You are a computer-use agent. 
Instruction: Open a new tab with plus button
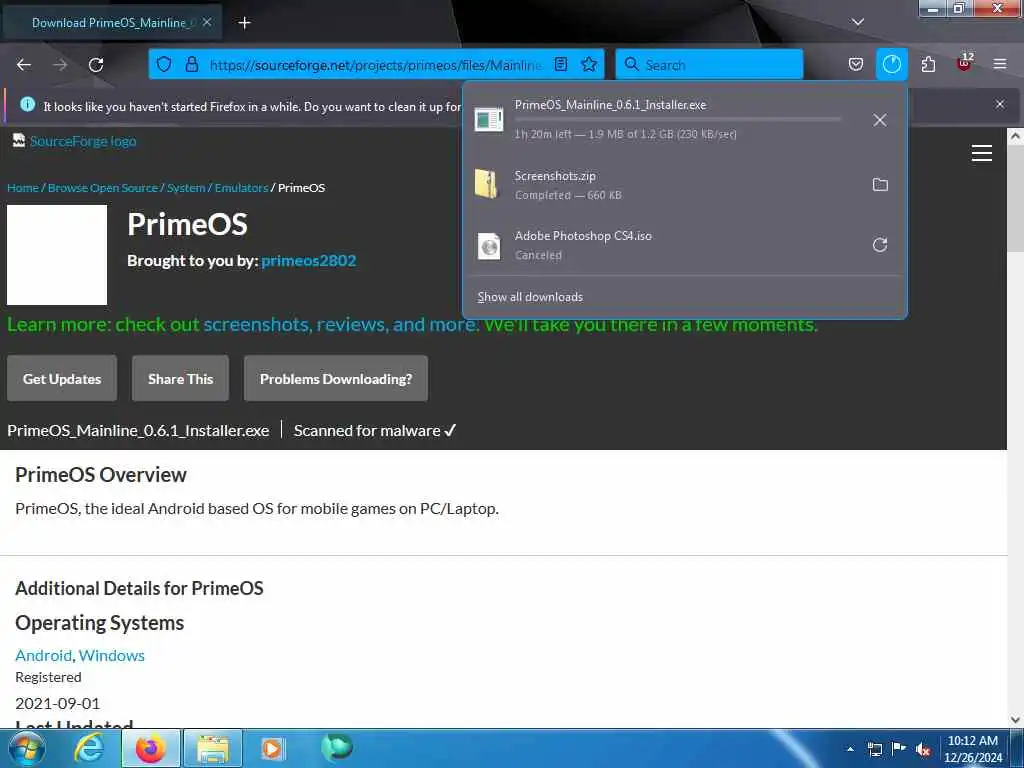[244, 23]
